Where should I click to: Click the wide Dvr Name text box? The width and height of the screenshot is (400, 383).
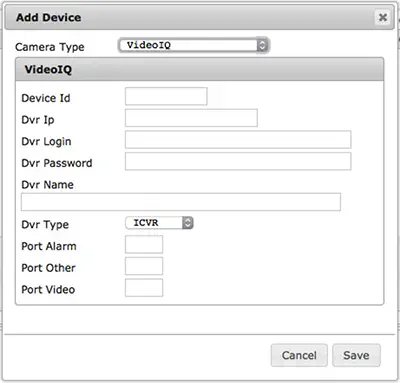point(181,202)
